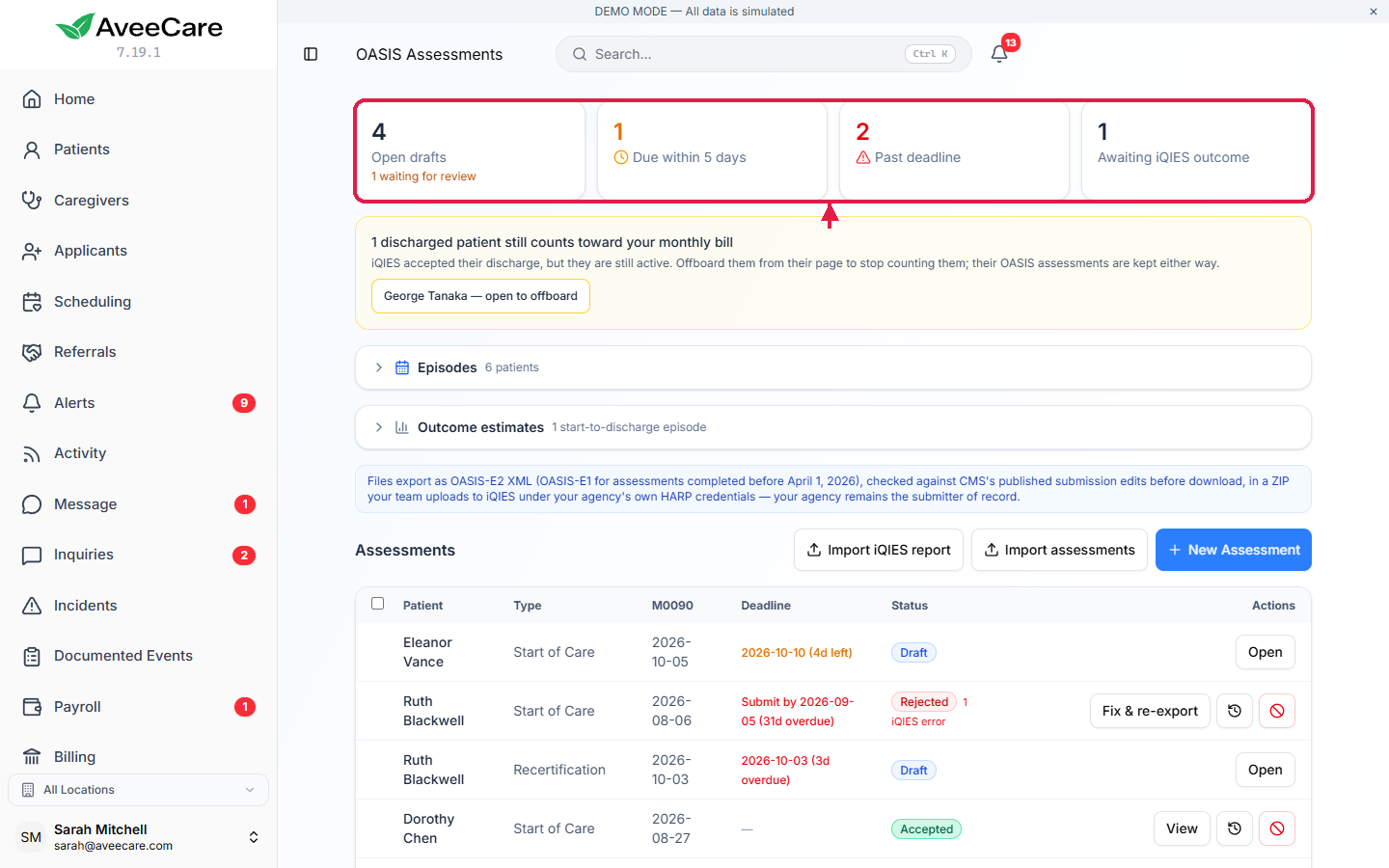1389x868 pixels.
Task: Click the history icon in Dorothy Chen's row
Action: [x=1235, y=828]
